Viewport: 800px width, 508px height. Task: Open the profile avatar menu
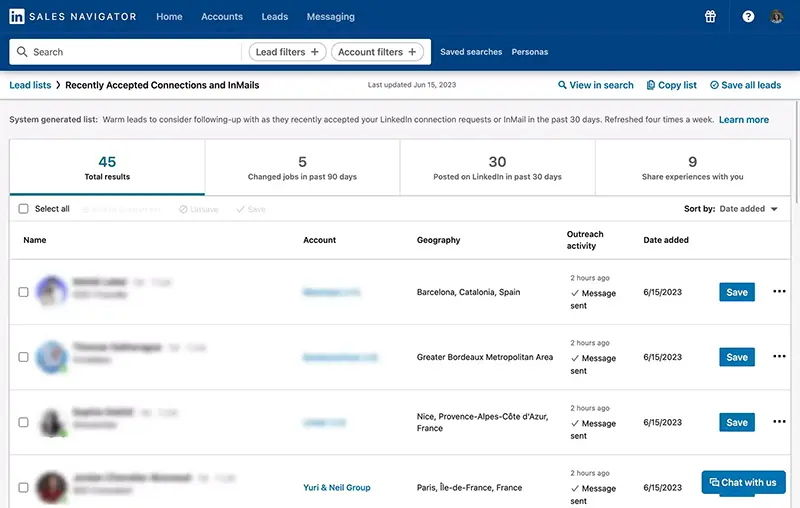tap(777, 16)
